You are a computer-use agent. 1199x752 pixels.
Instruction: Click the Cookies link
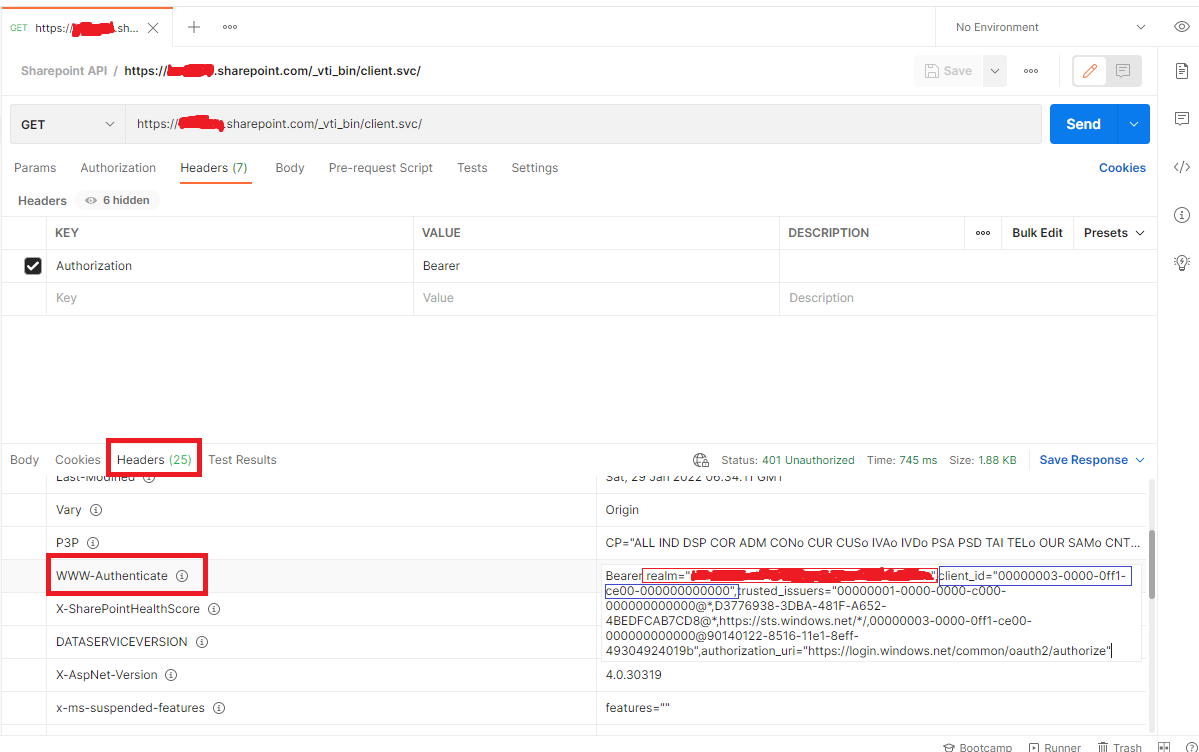[x=1122, y=168]
